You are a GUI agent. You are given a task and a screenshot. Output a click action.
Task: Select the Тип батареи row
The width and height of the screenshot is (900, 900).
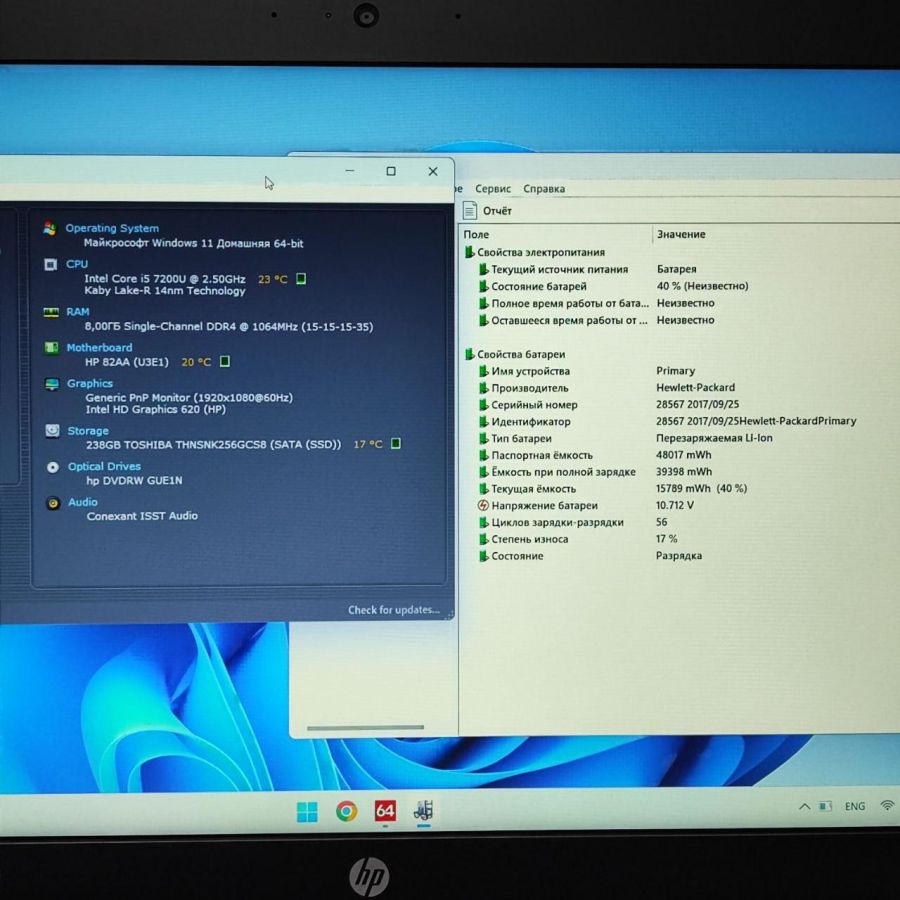coord(626,439)
